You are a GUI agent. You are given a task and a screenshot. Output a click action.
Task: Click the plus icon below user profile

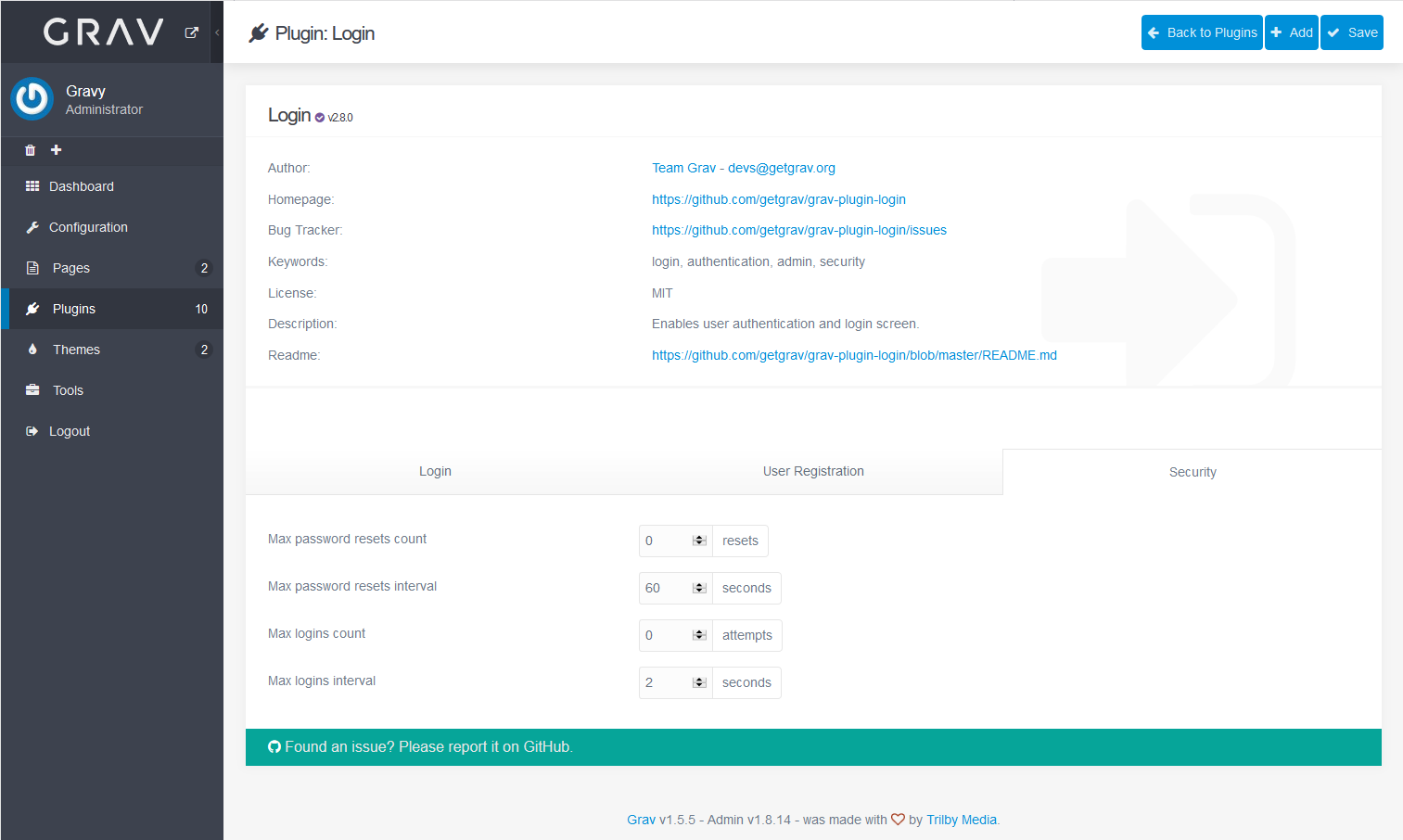pos(56,150)
